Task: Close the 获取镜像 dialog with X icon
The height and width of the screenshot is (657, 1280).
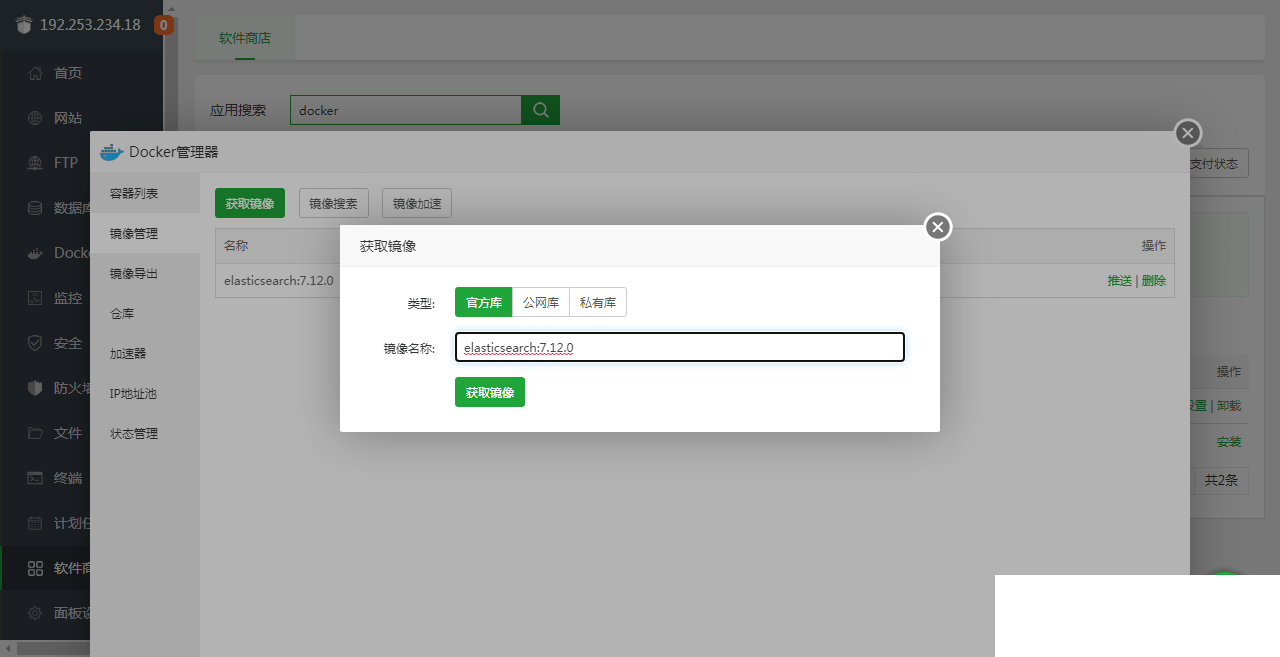Action: click(937, 227)
